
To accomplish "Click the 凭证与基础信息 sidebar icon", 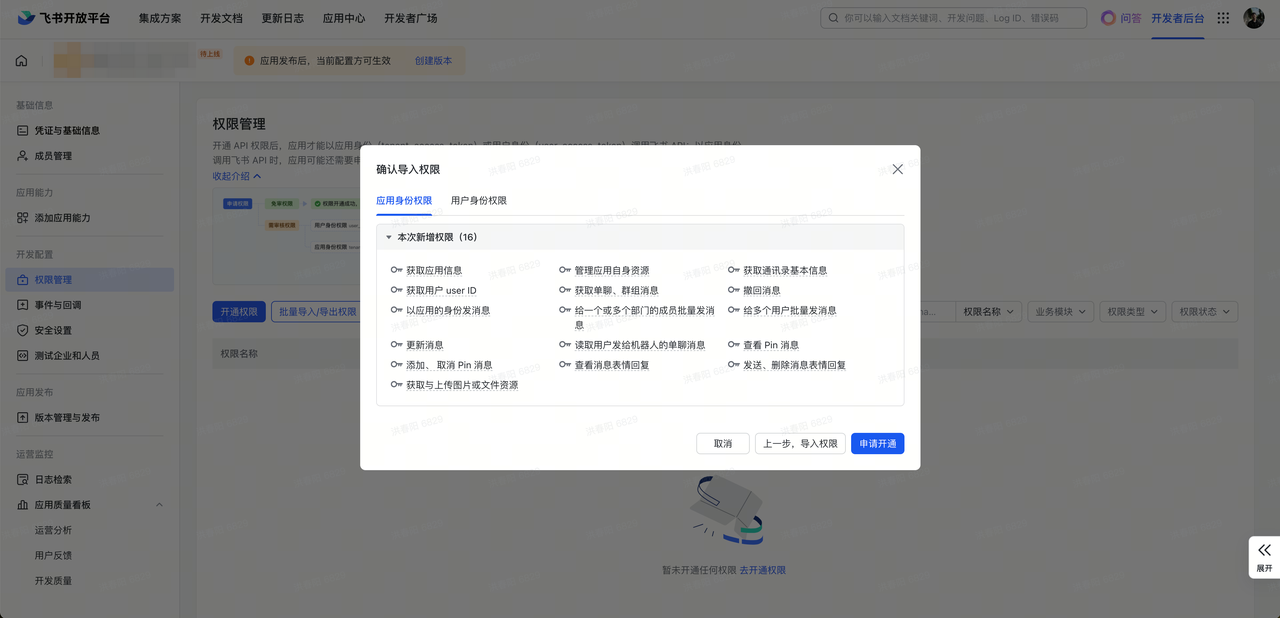I will coord(23,130).
